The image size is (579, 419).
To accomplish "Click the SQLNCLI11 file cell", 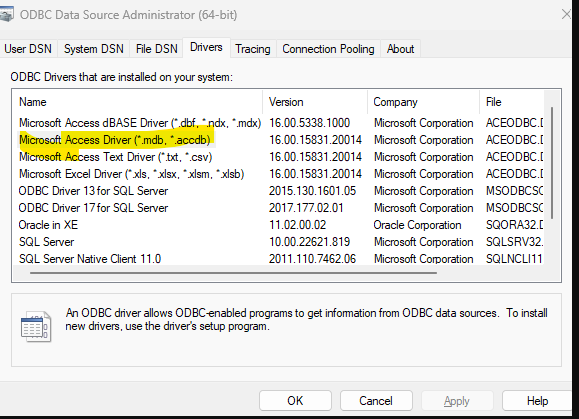I will tap(514, 259).
